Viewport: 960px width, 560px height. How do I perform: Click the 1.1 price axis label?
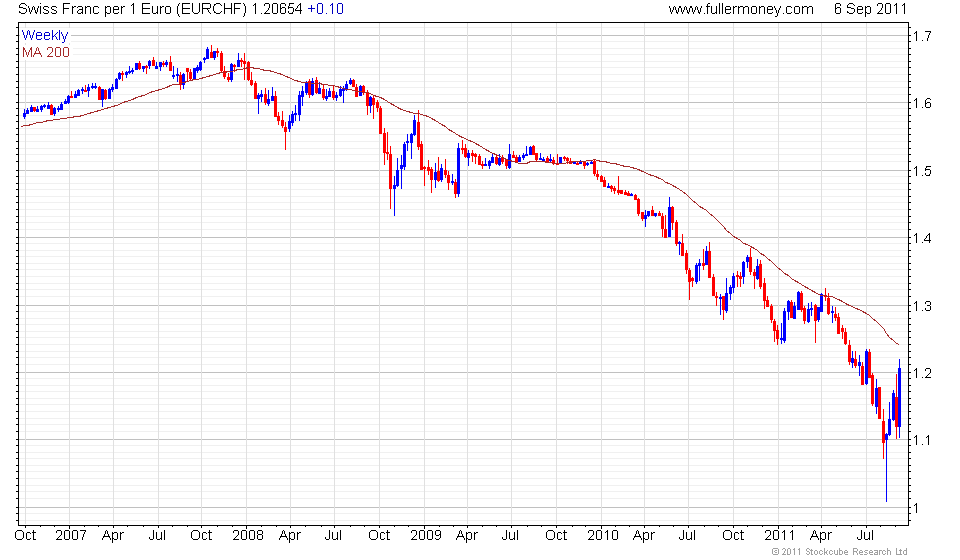point(923,441)
